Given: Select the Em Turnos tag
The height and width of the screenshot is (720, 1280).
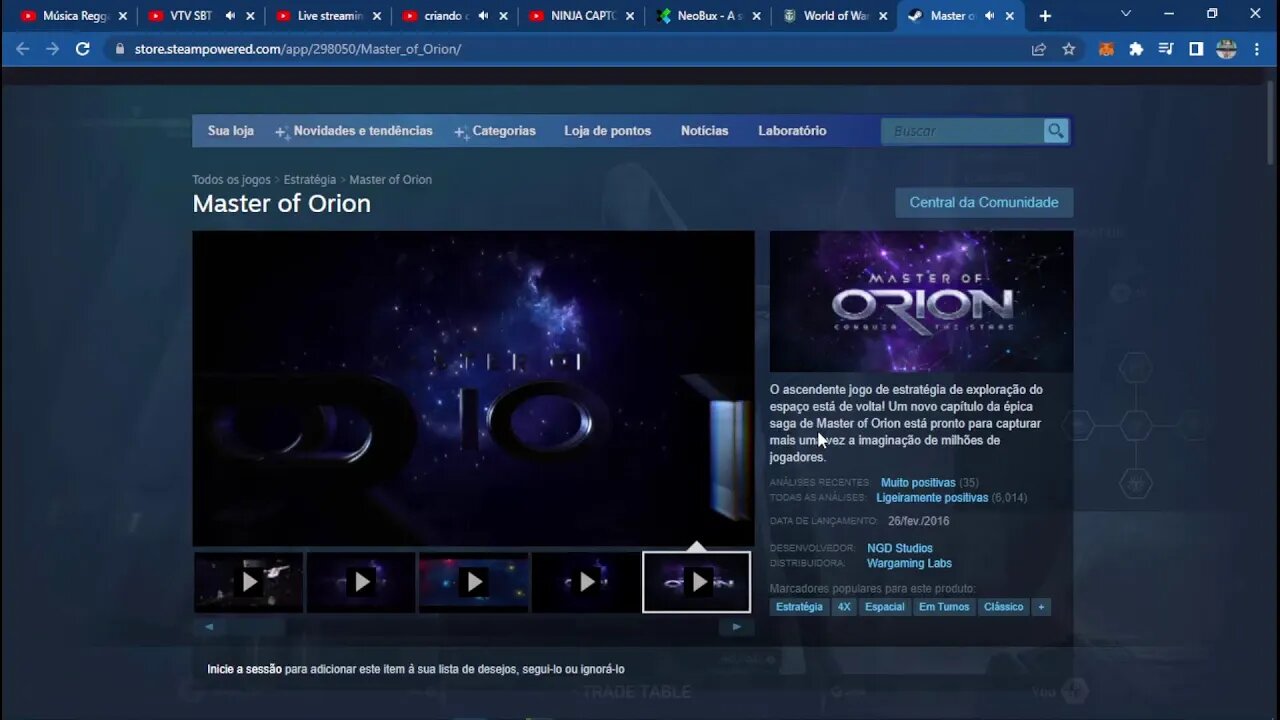Looking at the screenshot, I should [944, 607].
